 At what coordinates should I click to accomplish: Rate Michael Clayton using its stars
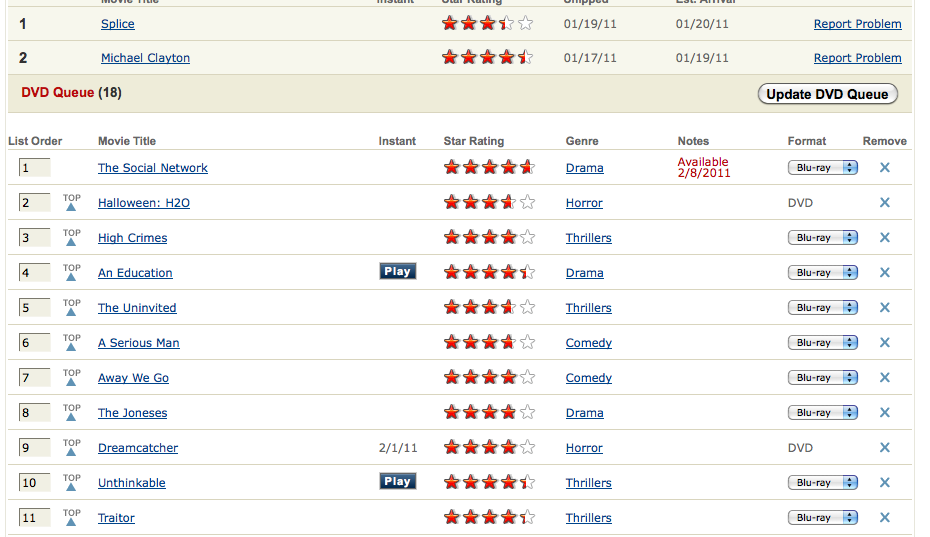click(x=488, y=58)
